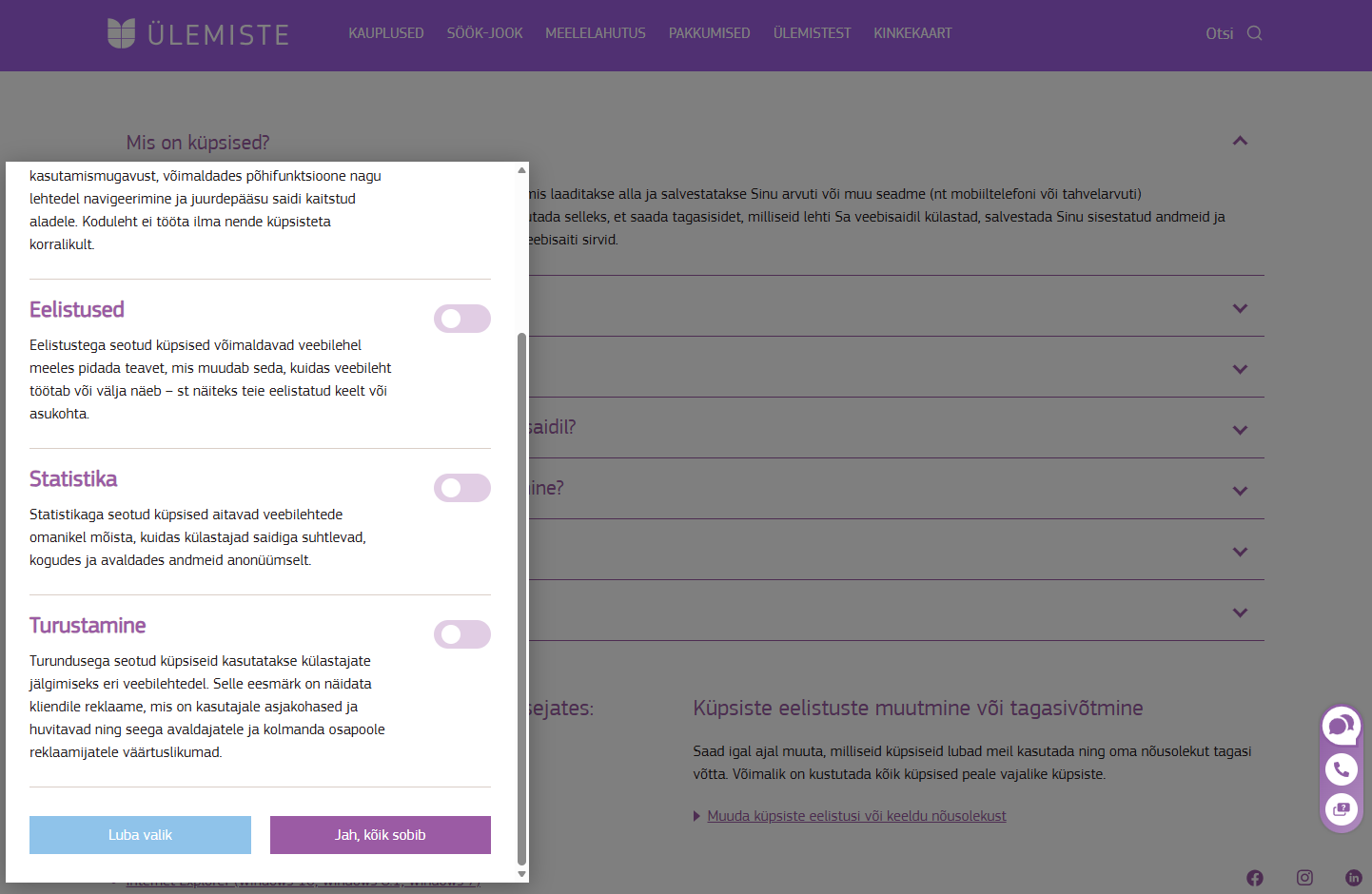Click the 'Turustamine' heading

pos(88,626)
